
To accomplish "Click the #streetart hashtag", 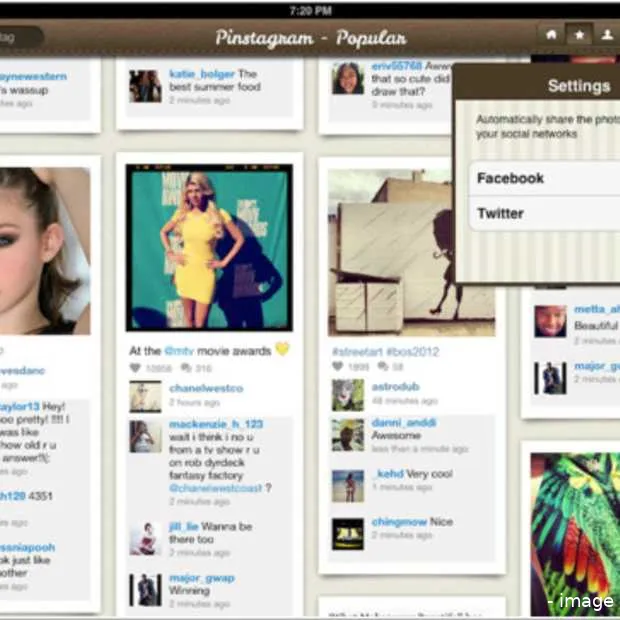I will pos(357,352).
